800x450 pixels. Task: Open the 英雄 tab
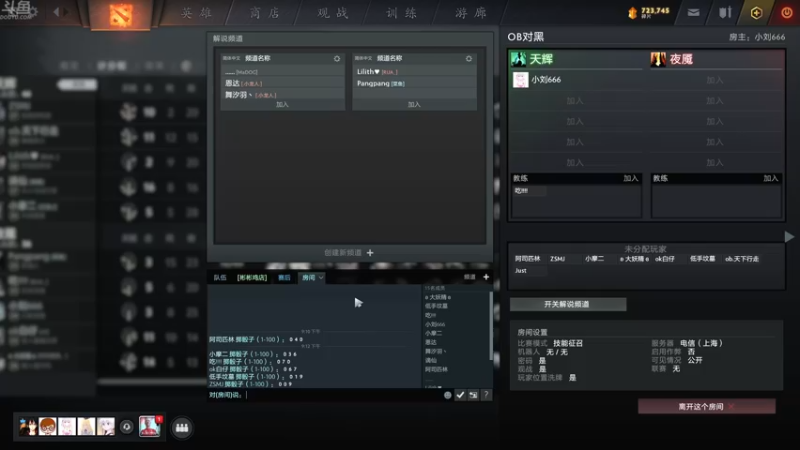[x=196, y=13]
